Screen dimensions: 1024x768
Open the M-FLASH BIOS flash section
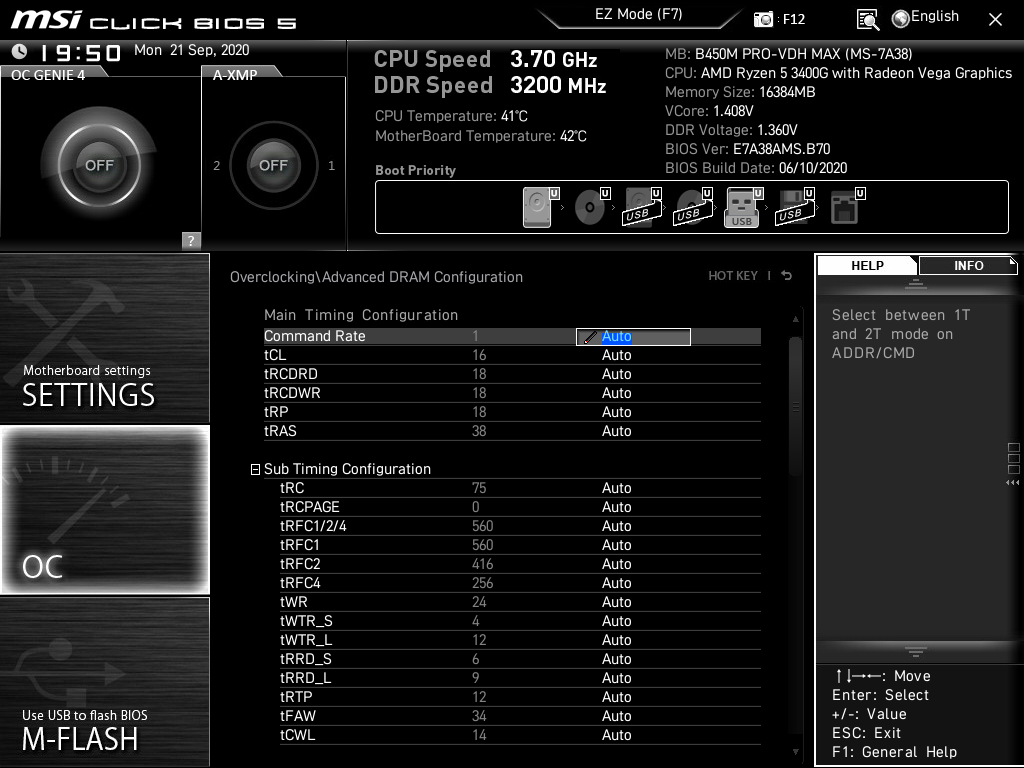104,682
